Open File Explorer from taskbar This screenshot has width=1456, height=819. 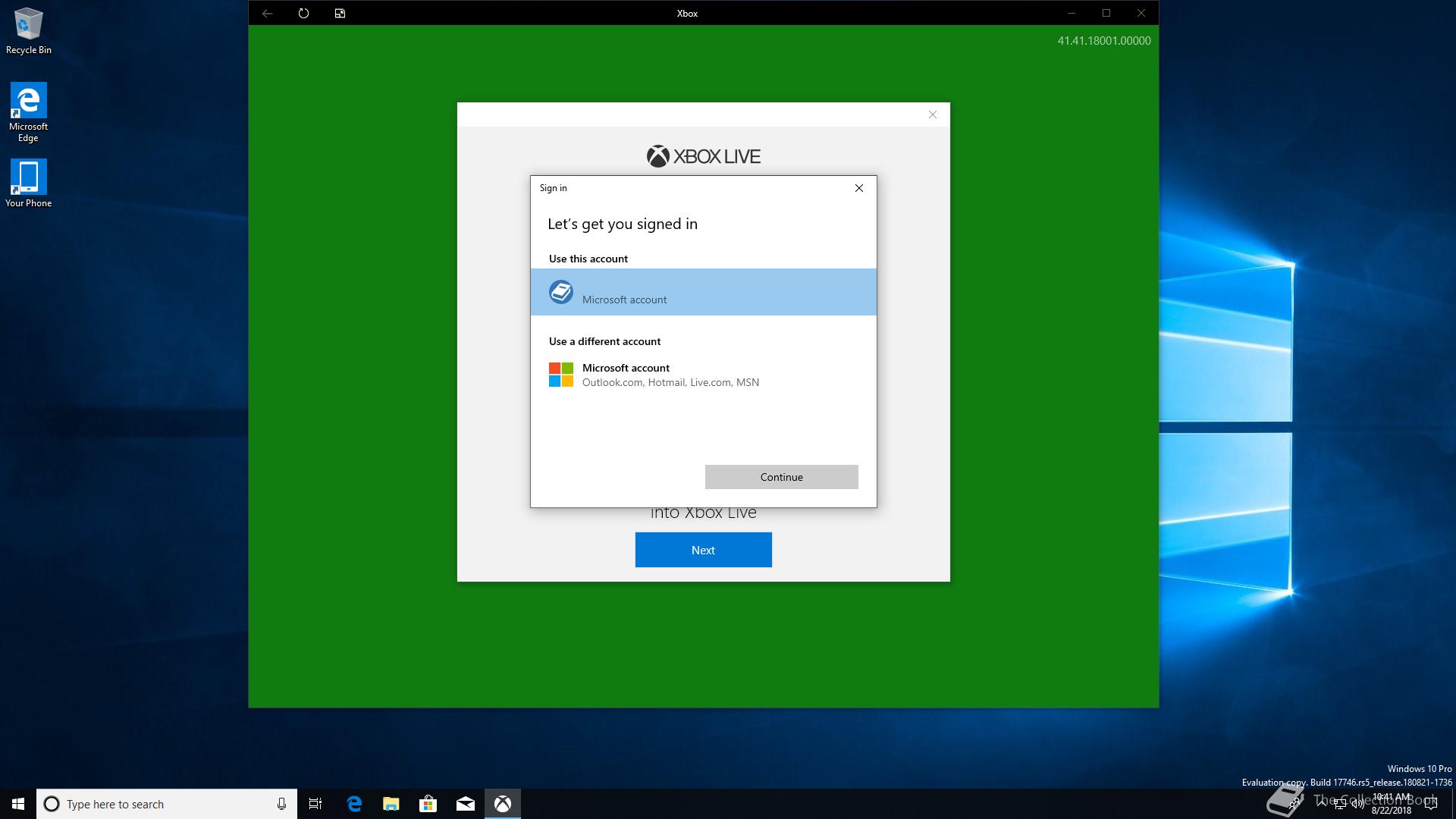pyautogui.click(x=391, y=804)
